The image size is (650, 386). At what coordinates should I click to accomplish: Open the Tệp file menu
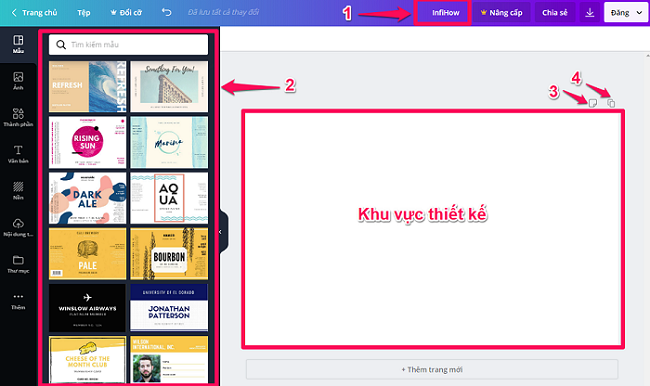(x=83, y=13)
